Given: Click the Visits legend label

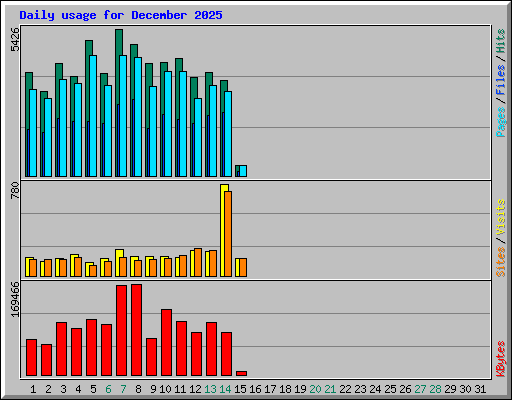Looking at the screenshot, I should [x=501, y=217].
